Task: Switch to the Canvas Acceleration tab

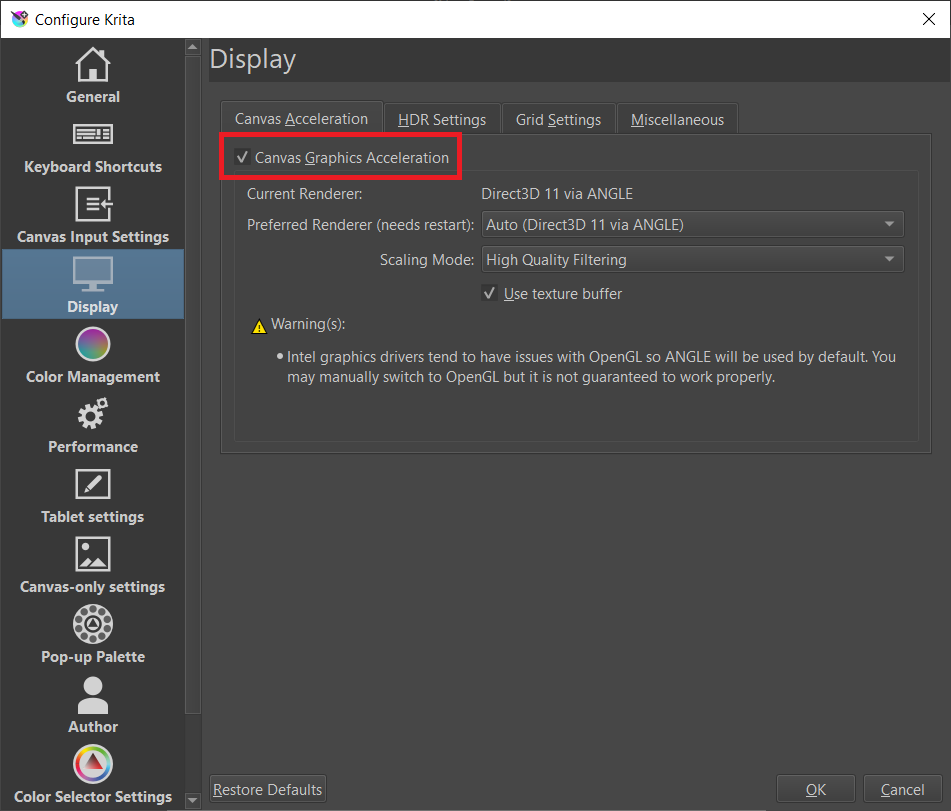Action: pos(301,119)
